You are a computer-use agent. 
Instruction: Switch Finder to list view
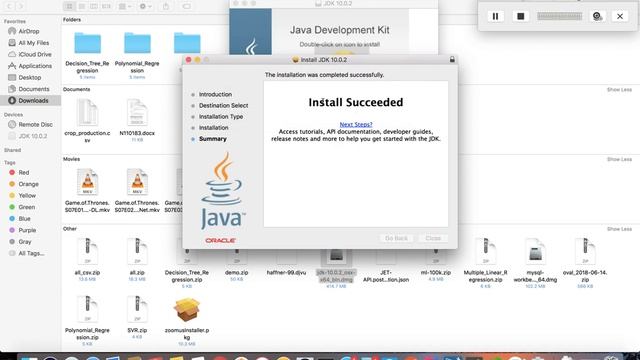82,6
